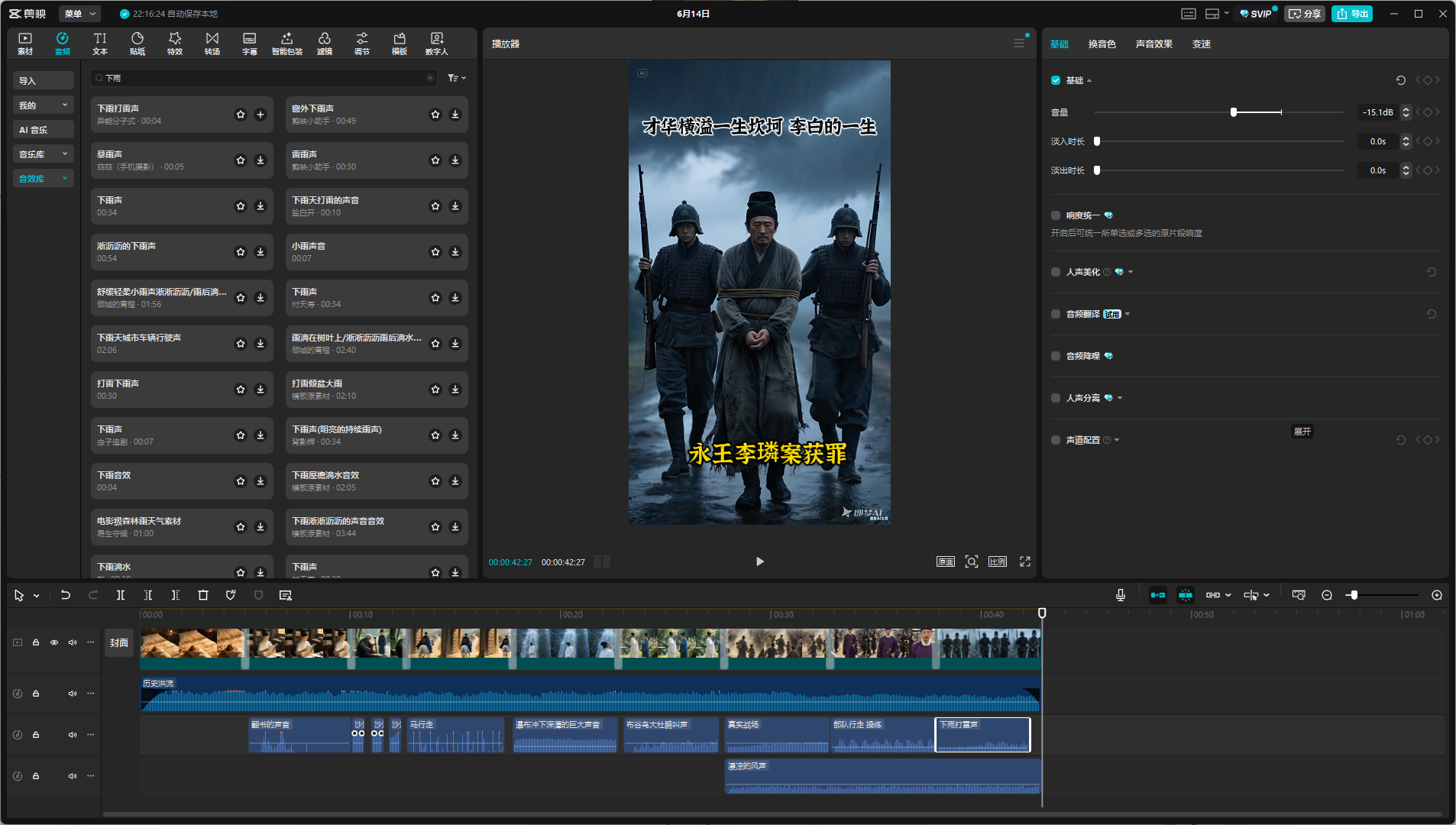Zoom out the timeline with minus icon

(1327, 595)
